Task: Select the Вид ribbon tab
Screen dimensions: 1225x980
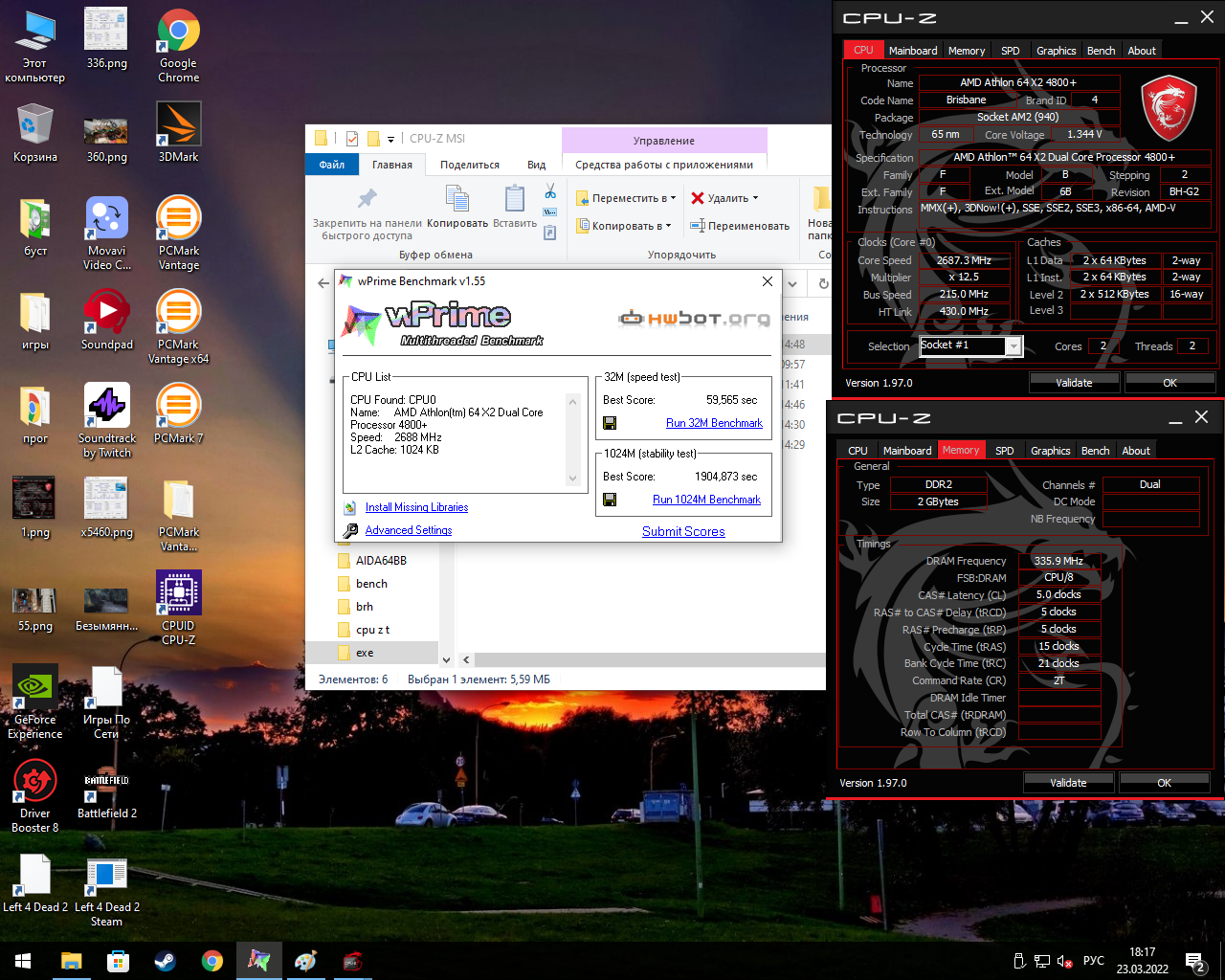Action: click(537, 165)
